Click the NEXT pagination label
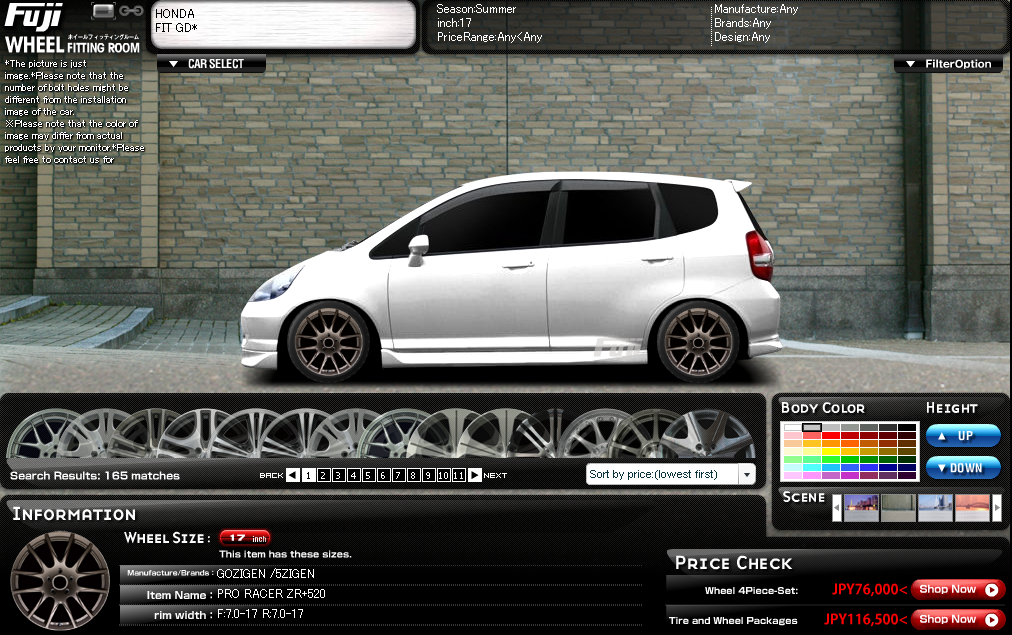Screen dimensions: 1012x635 [495, 476]
